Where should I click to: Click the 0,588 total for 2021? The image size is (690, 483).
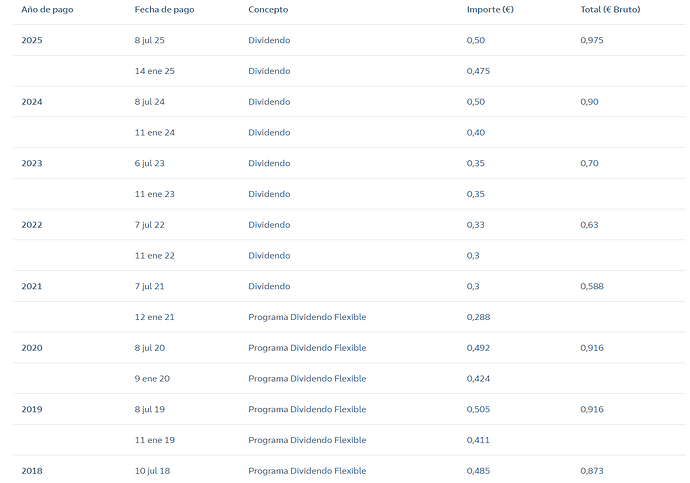(x=592, y=286)
